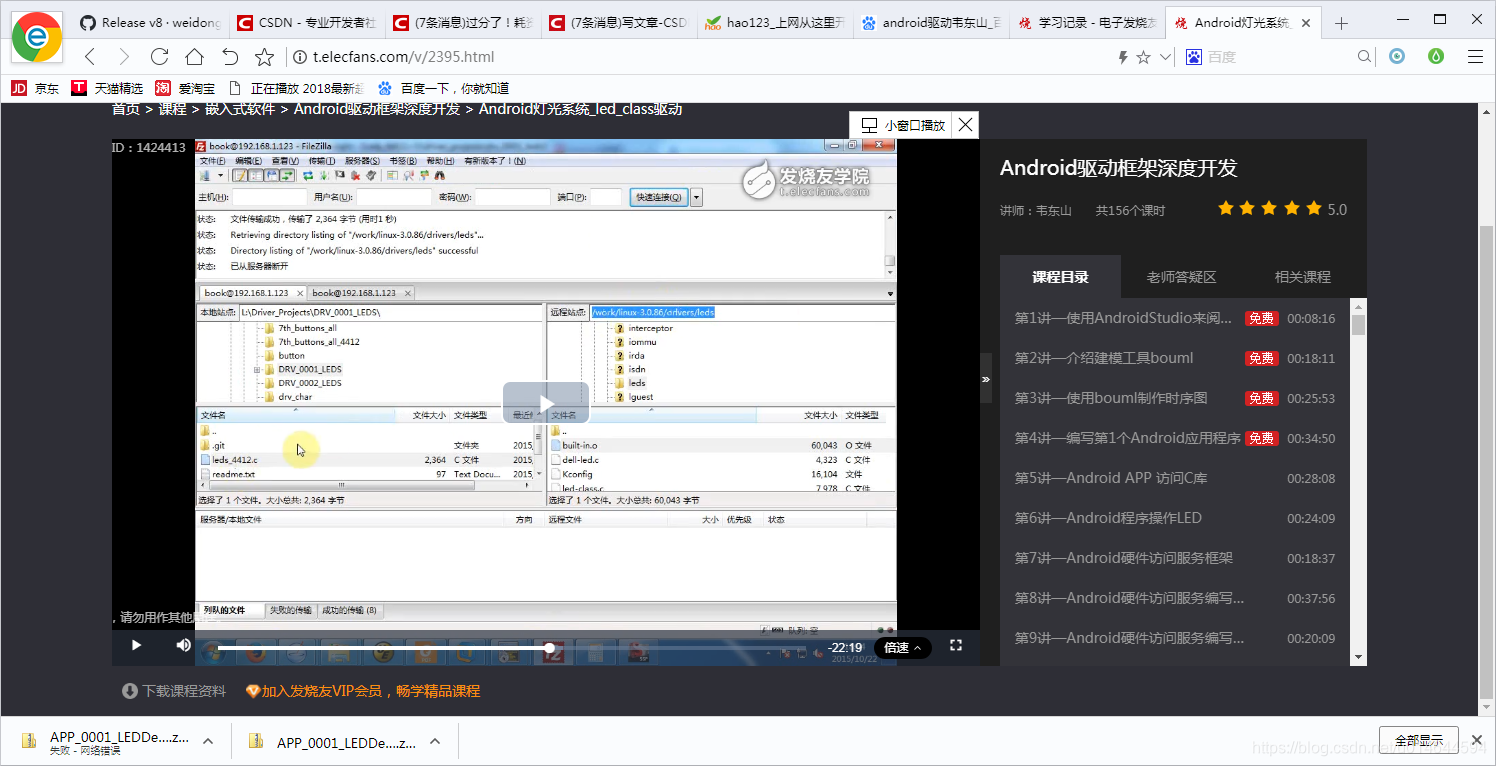
Task: Open the 爱淘宝 bookmark
Action: coord(185,88)
